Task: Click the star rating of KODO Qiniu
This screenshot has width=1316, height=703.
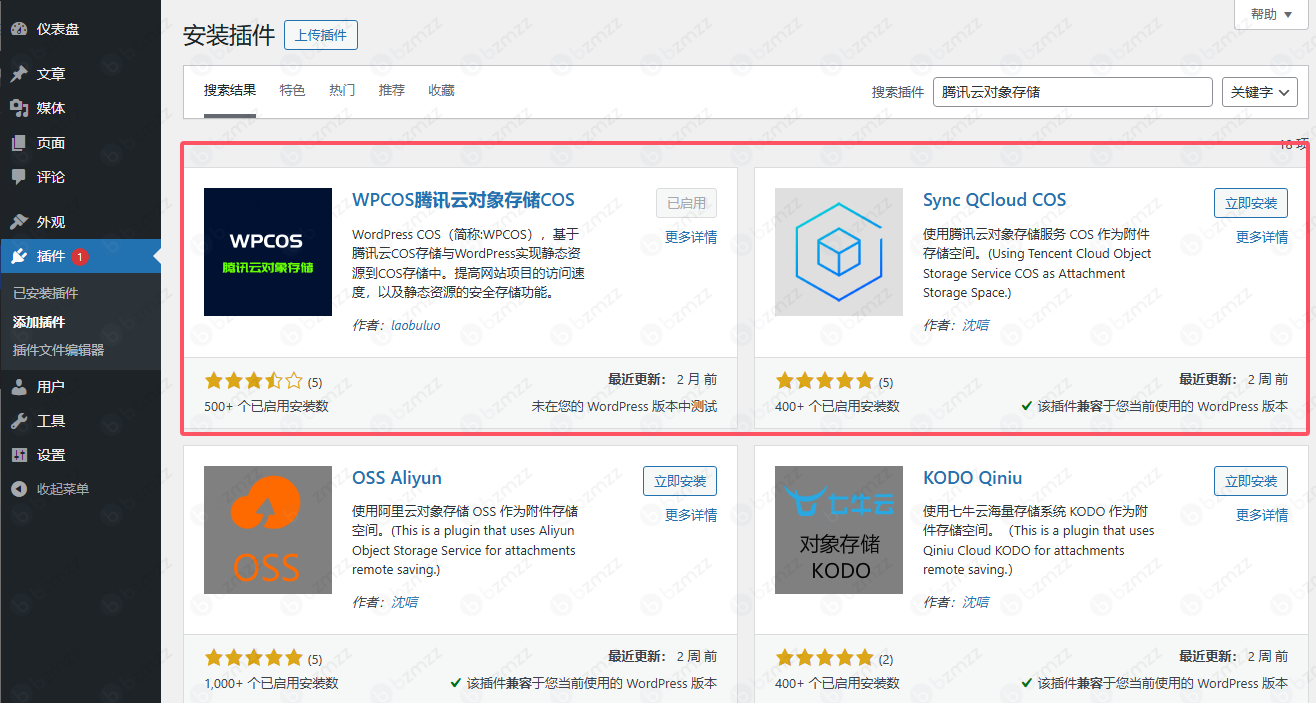Action: pyautogui.click(x=825, y=658)
